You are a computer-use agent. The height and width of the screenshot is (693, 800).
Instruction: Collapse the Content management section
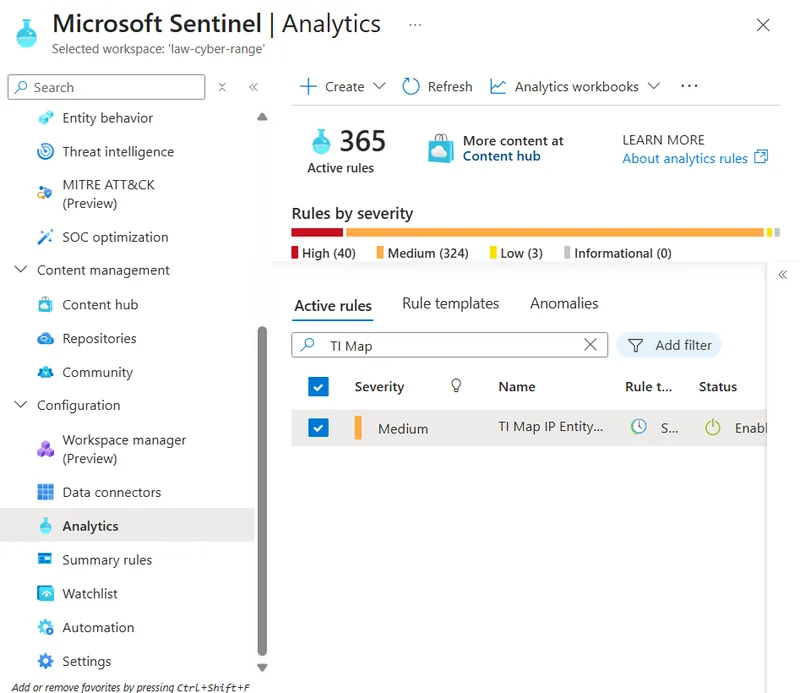tap(20, 269)
